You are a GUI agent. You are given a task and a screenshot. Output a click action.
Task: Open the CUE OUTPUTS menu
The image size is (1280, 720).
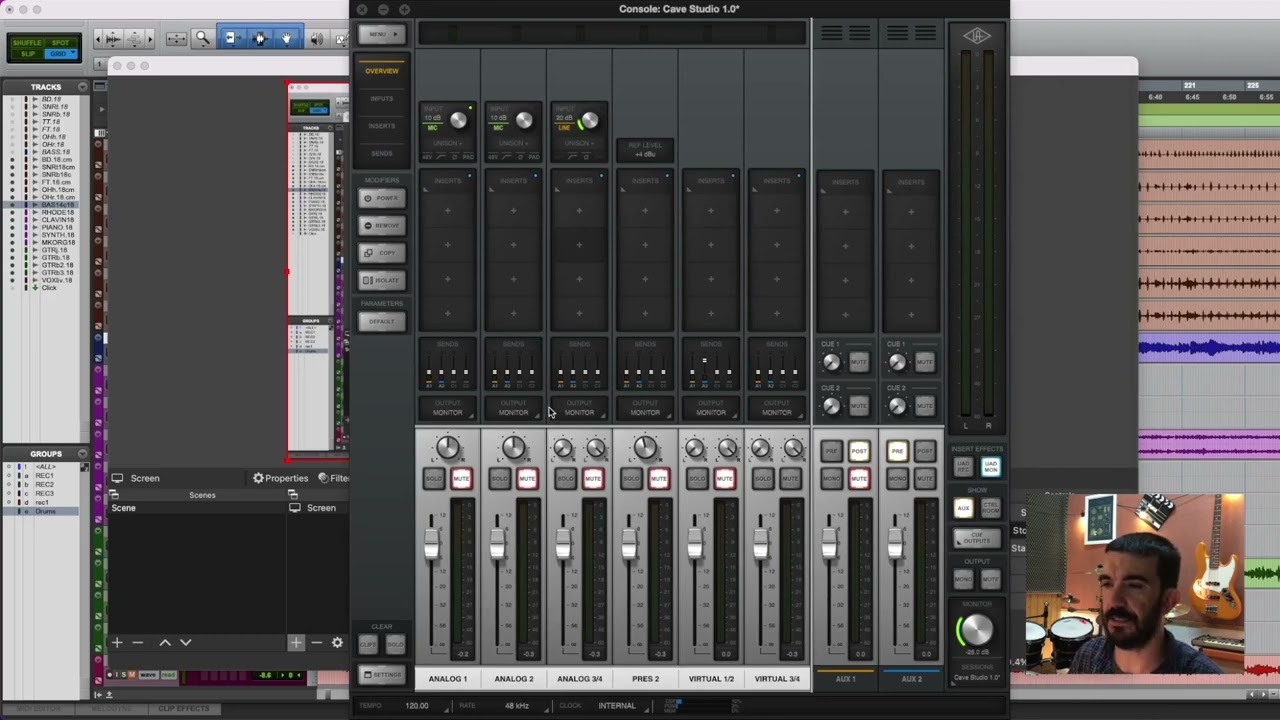[x=977, y=538]
